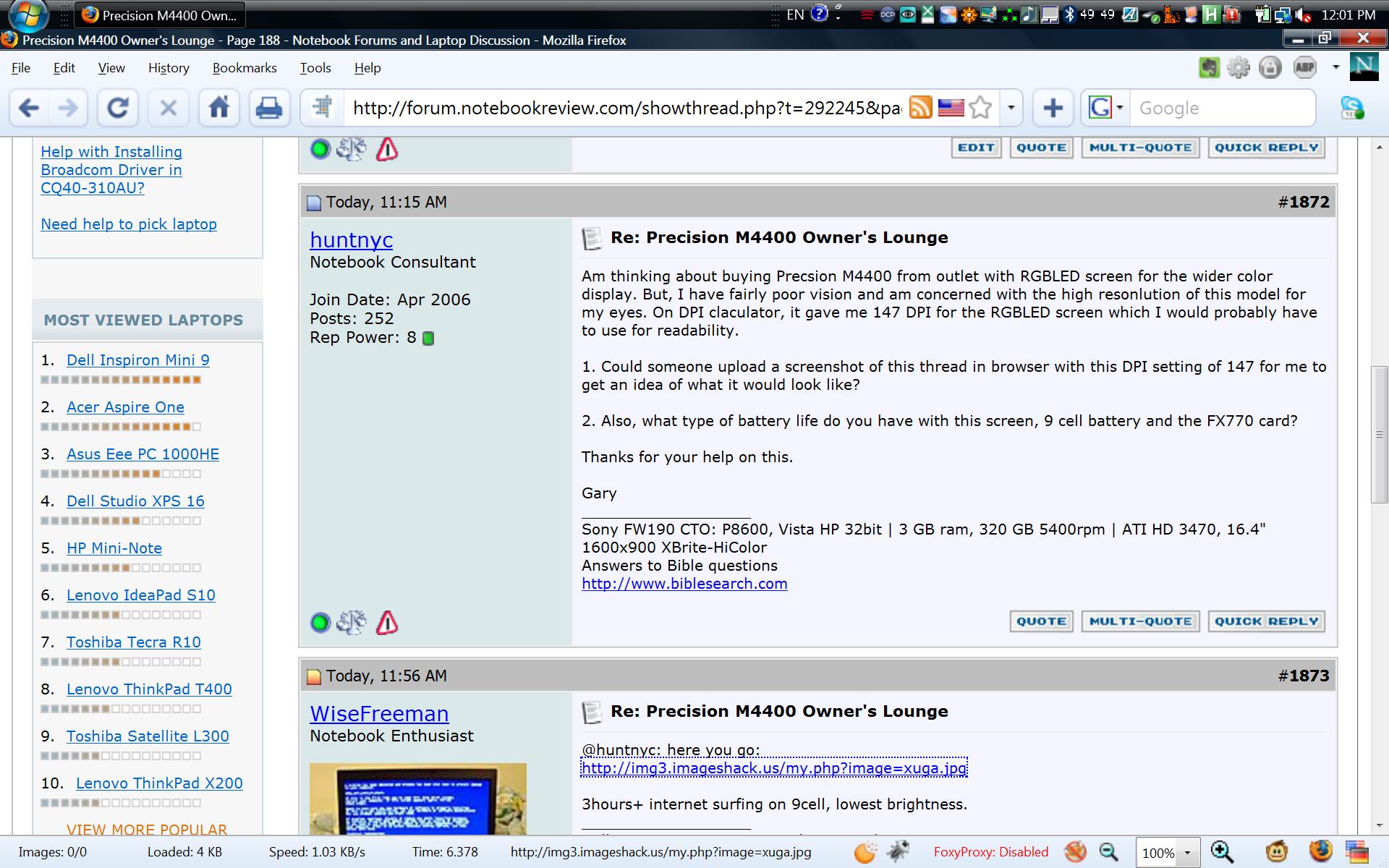Open the WiseFreeman username link

coord(379,713)
